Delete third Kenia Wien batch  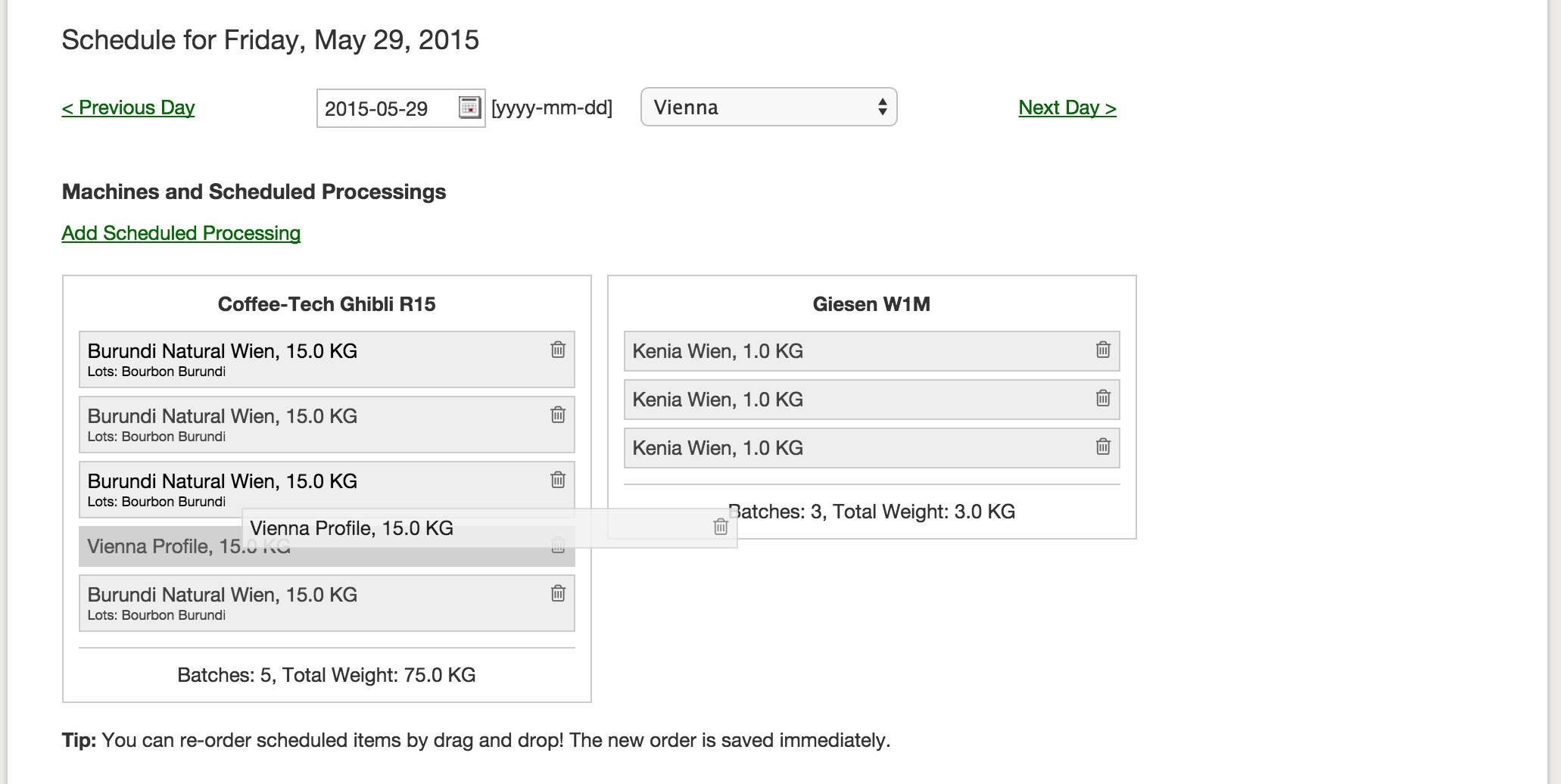tap(1103, 446)
